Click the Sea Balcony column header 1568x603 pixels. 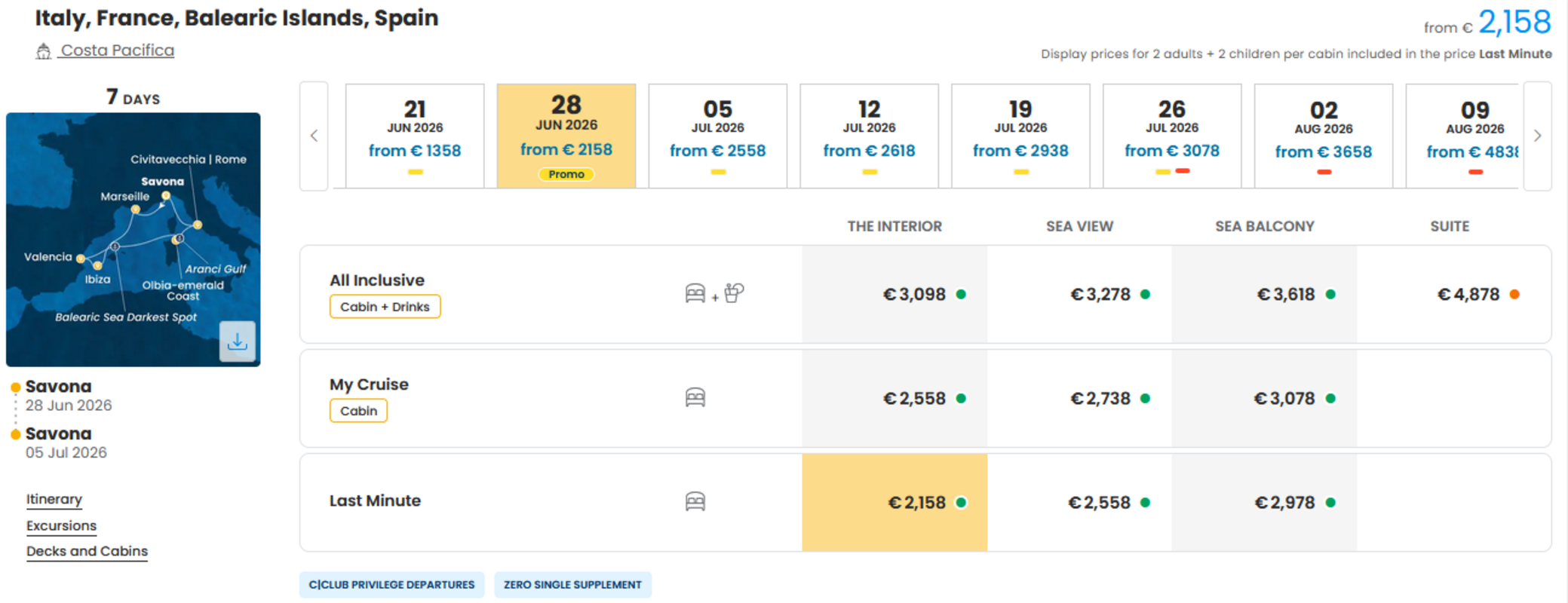tap(1265, 226)
